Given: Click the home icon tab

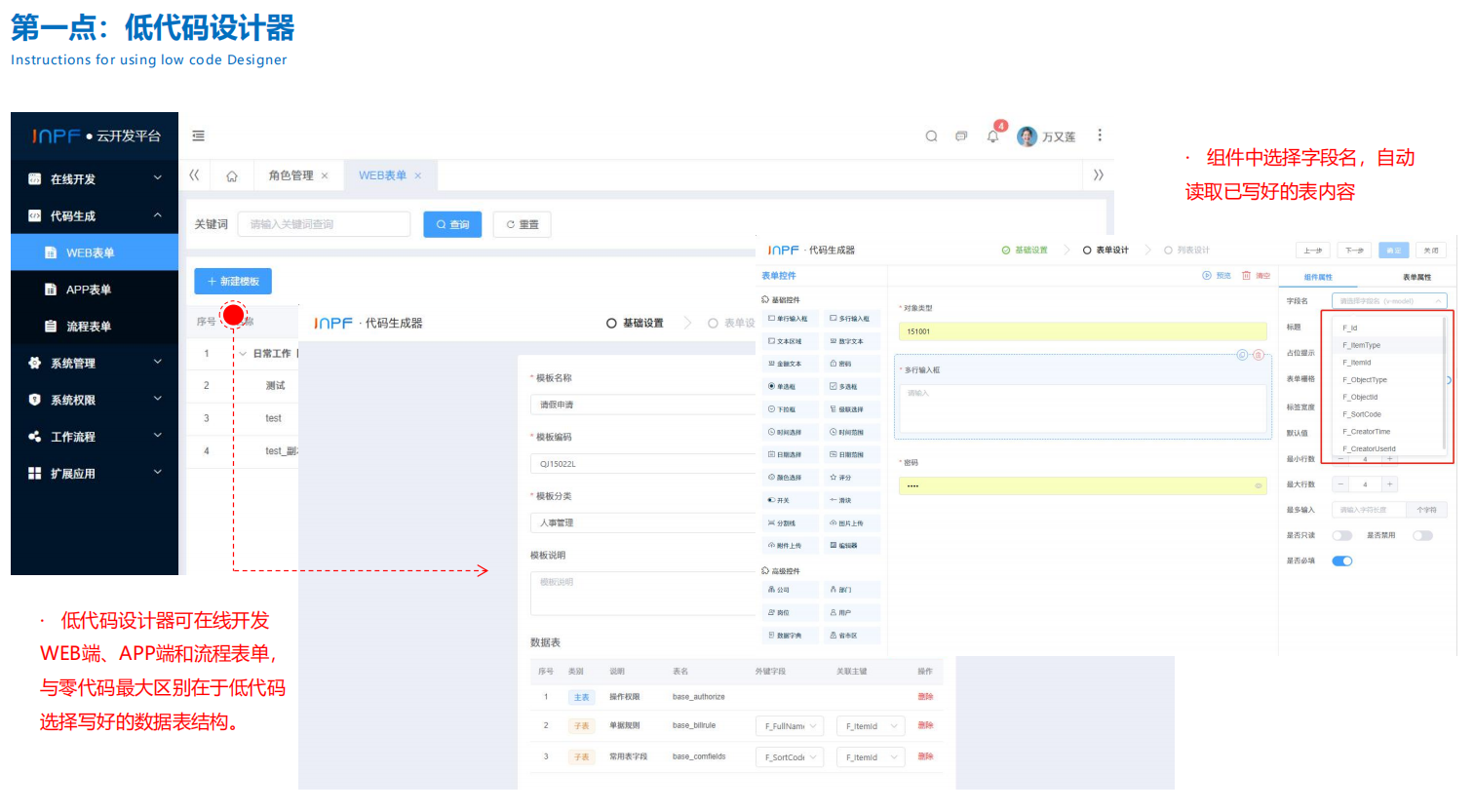Looking at the screenshot, I should coord(232,176).
